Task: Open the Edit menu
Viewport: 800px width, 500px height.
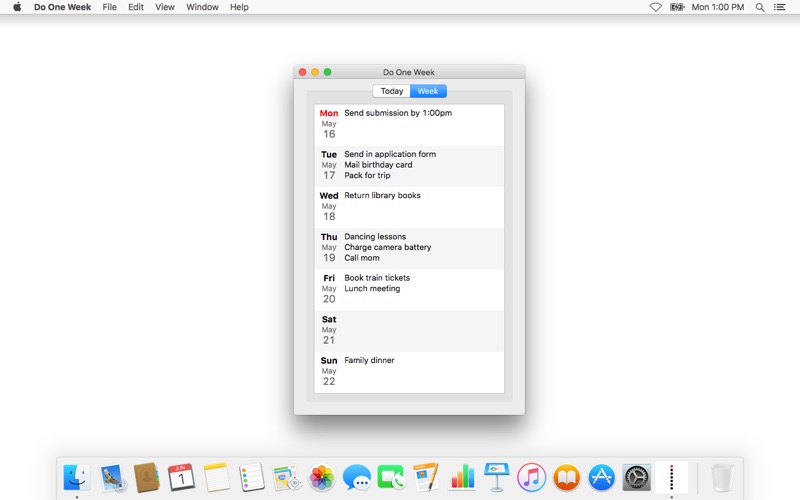Action: 136,7
